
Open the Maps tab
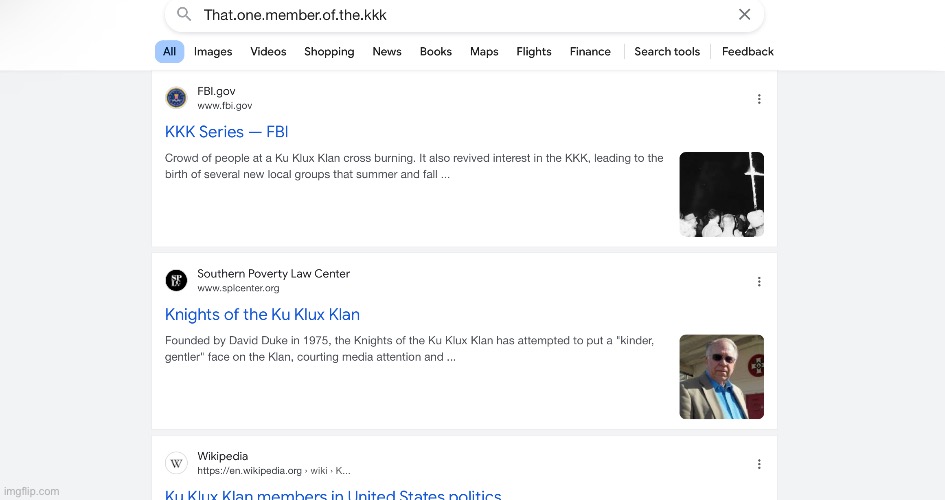pos(484,52)
